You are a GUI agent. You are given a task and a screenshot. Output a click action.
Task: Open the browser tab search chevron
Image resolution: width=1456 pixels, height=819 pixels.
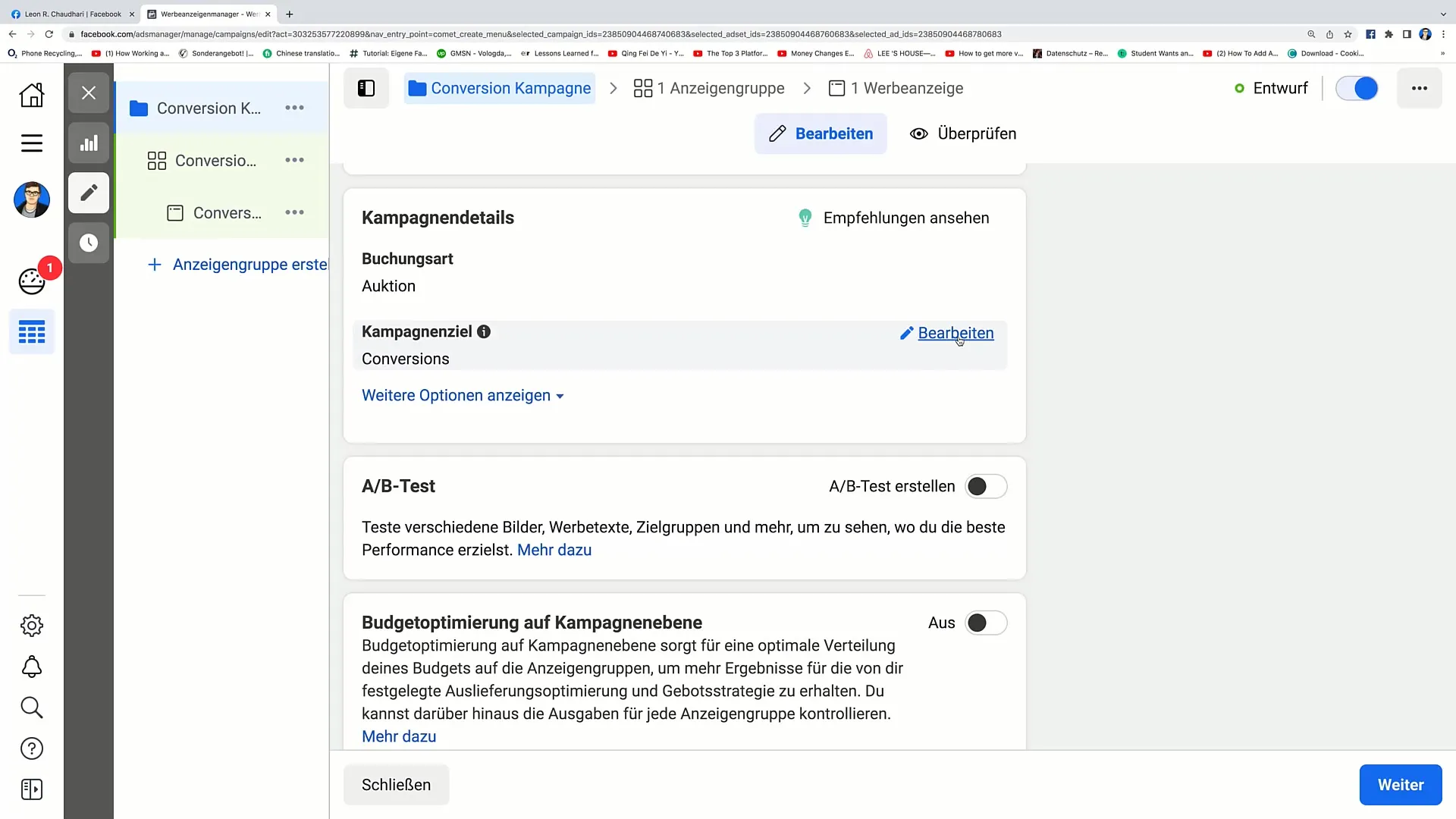[1442, 14]
